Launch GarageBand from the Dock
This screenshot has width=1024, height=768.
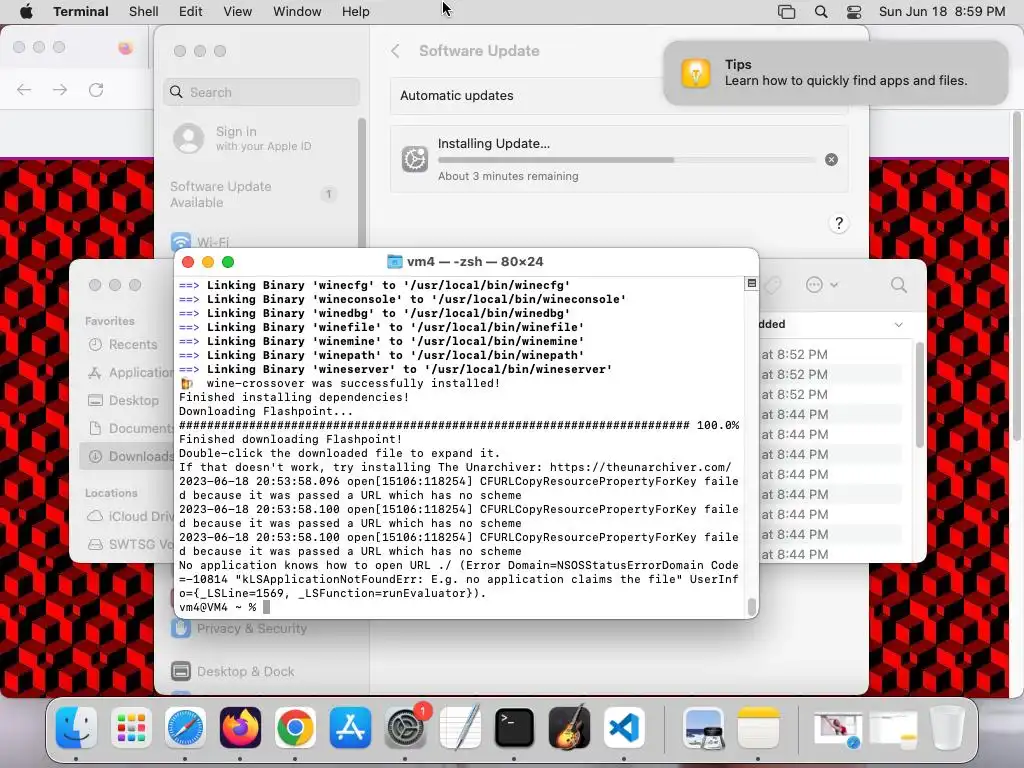pyautogui.click(x=569, y=728)
